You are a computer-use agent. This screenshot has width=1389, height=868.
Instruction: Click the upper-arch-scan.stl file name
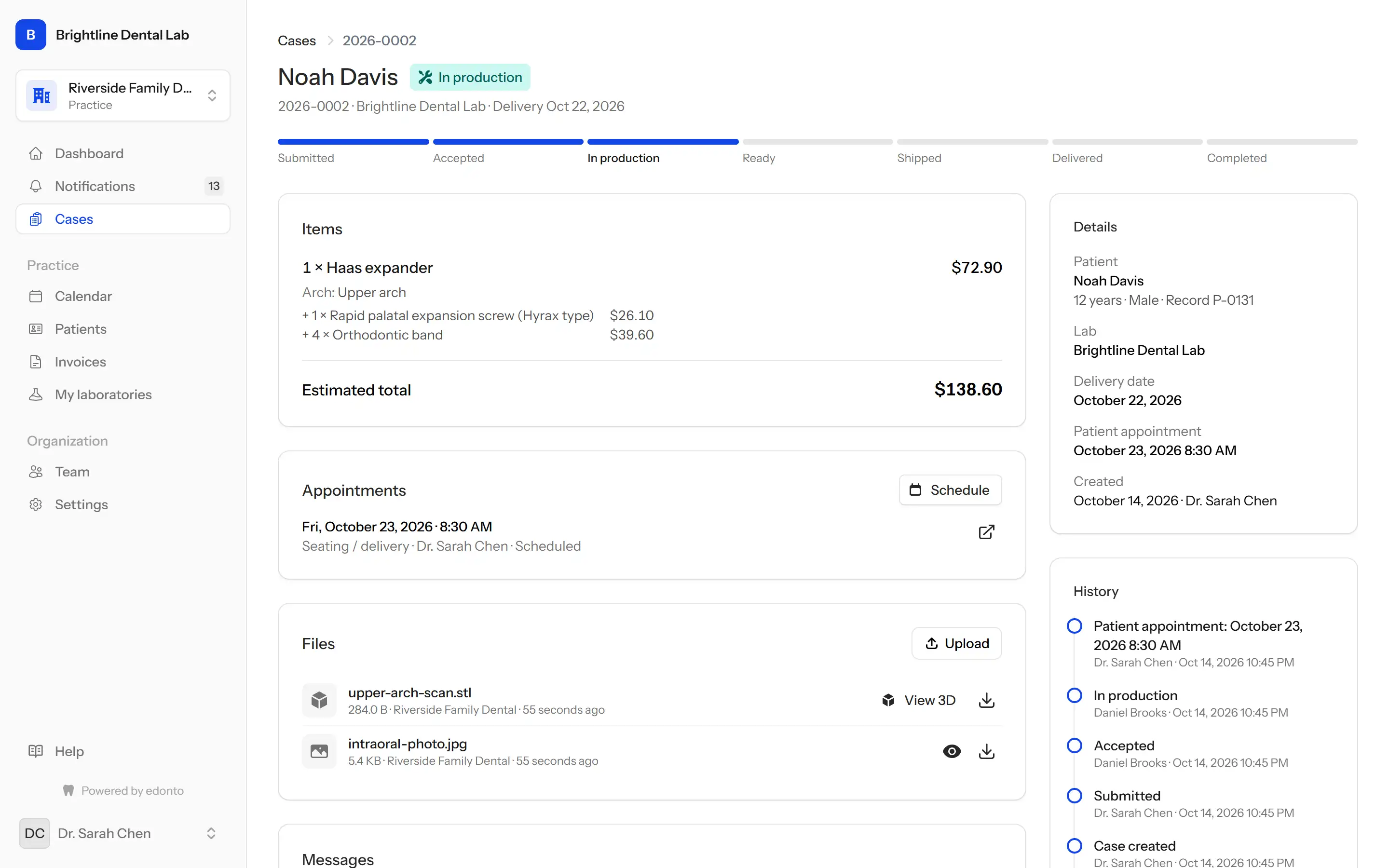(x=409, y=693)
